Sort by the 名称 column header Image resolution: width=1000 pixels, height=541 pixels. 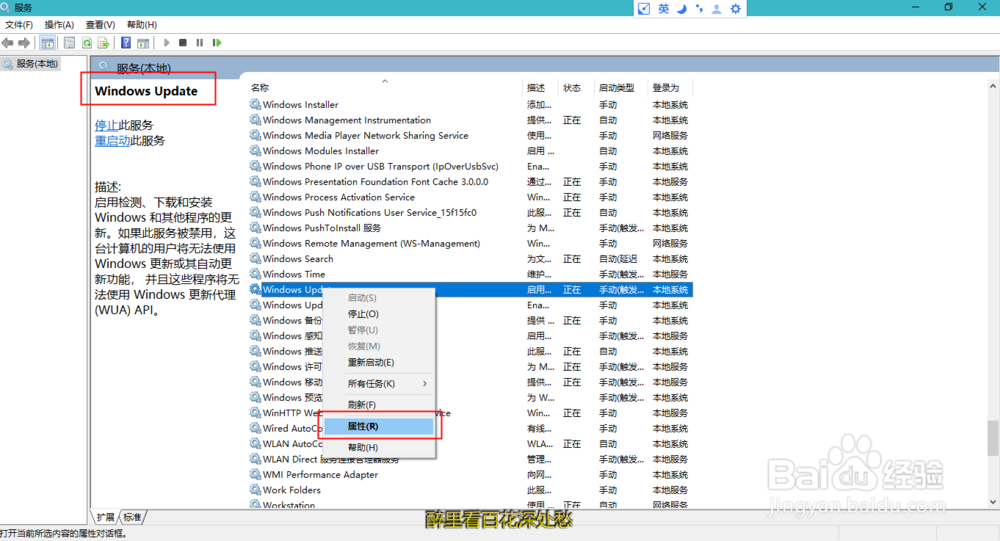point(384,88)
